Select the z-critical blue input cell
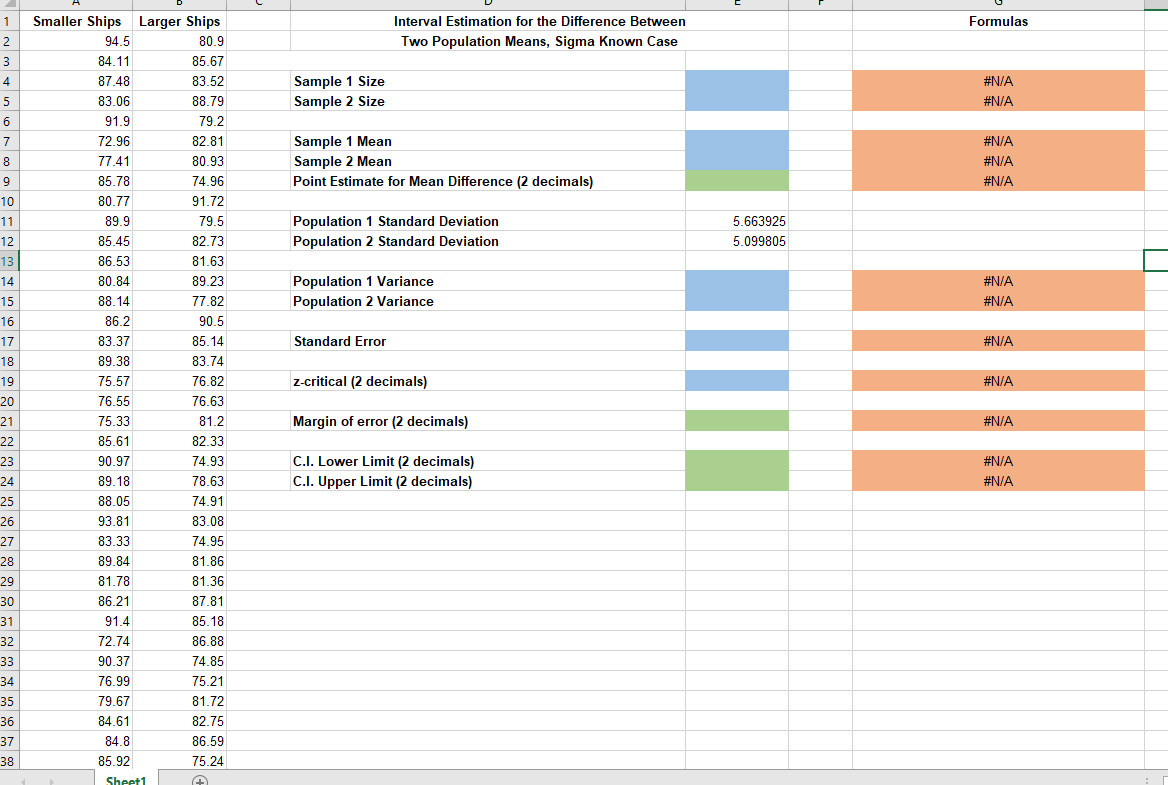The height and width of the screenshot is (785, 1168). [737, 381]
